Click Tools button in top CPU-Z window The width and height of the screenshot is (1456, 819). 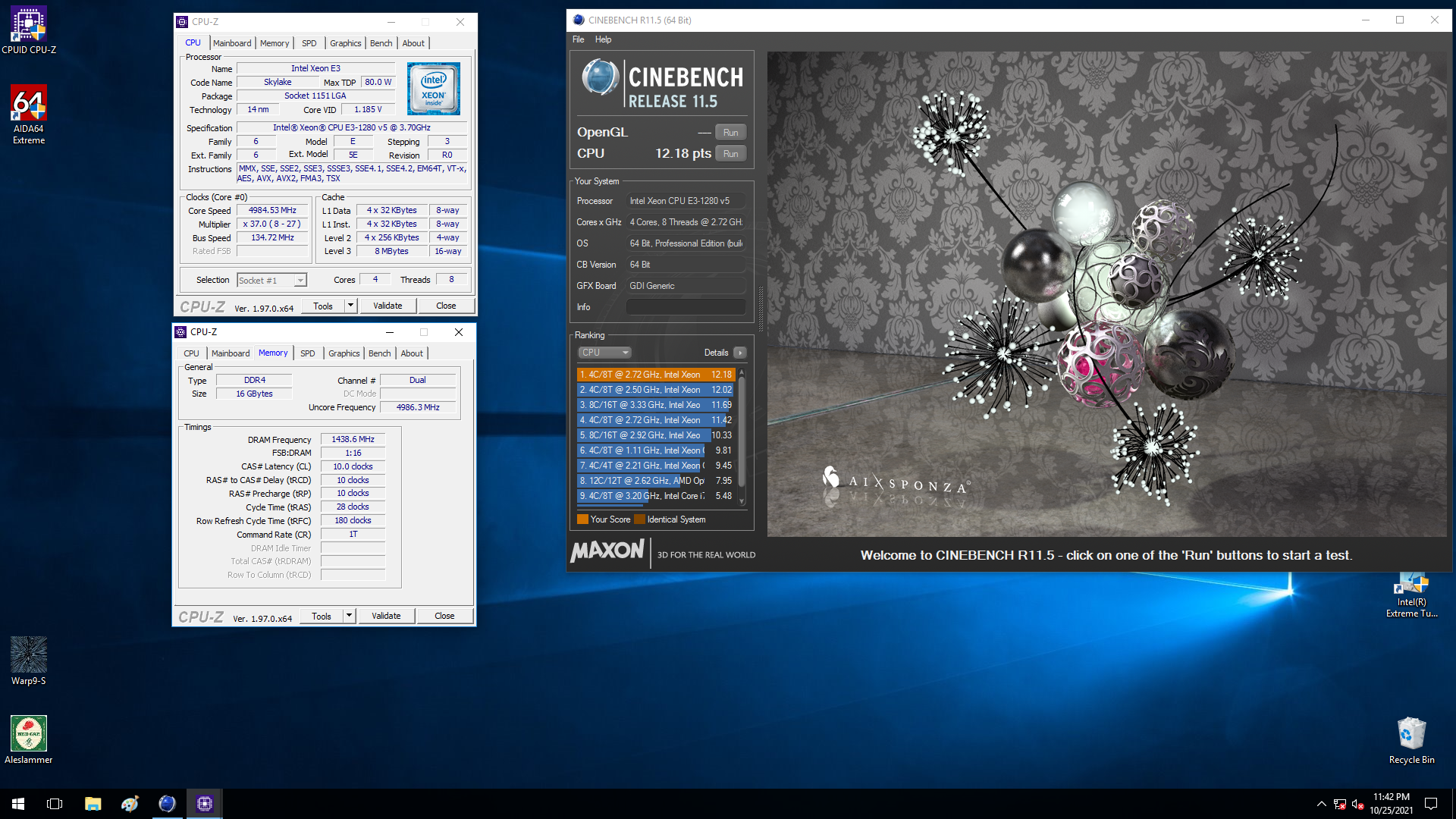pos(323,306)
